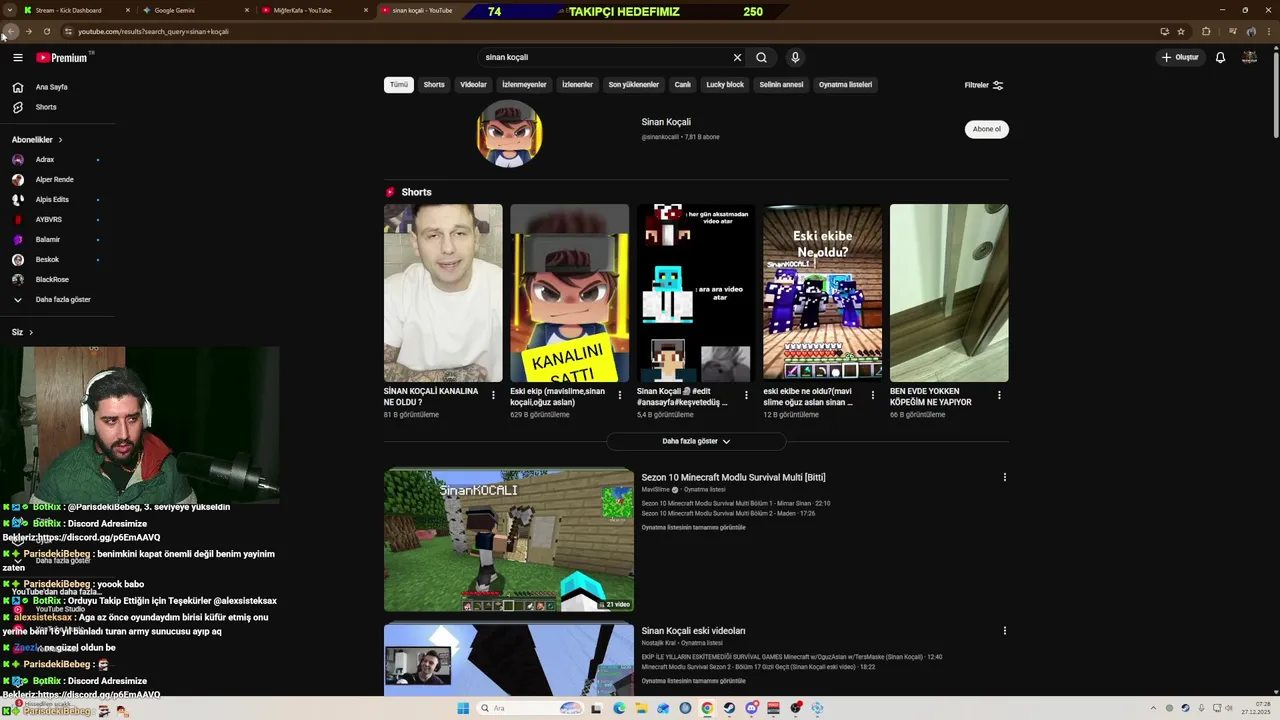The width and height of the screenshot is (1280, 720).
Task: Open the Windows Start menu
Action: pos(463,708)
